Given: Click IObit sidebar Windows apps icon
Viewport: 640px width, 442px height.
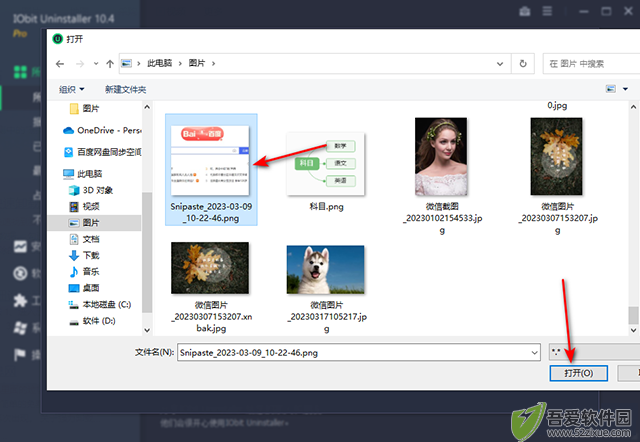Looking at the screenshot, I should pyautogui.click(x=20, y=328).
